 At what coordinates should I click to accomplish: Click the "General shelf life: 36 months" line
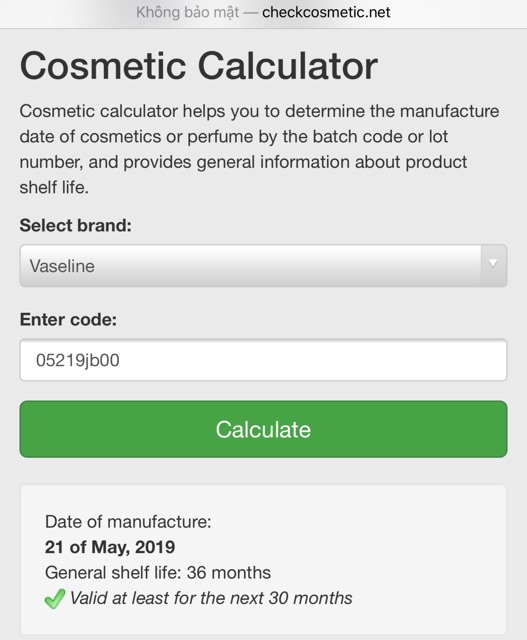pyautogui.click(x=158, y=573)
